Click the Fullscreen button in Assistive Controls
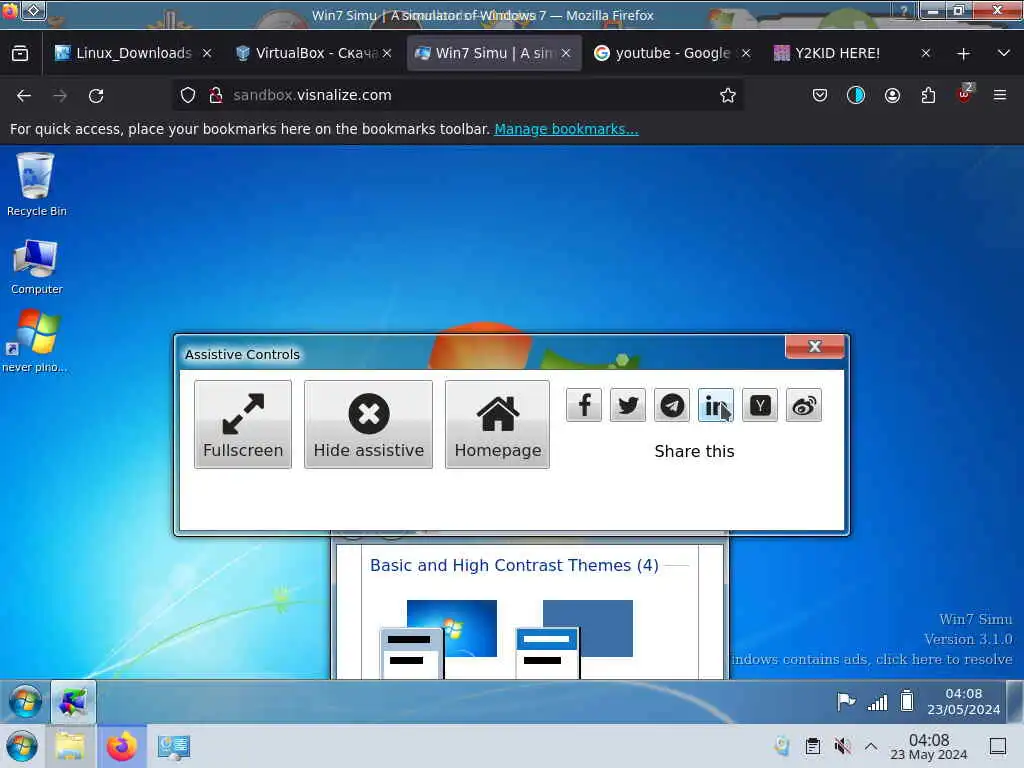Screen dimensions: 1024x768 pos(243,424)
